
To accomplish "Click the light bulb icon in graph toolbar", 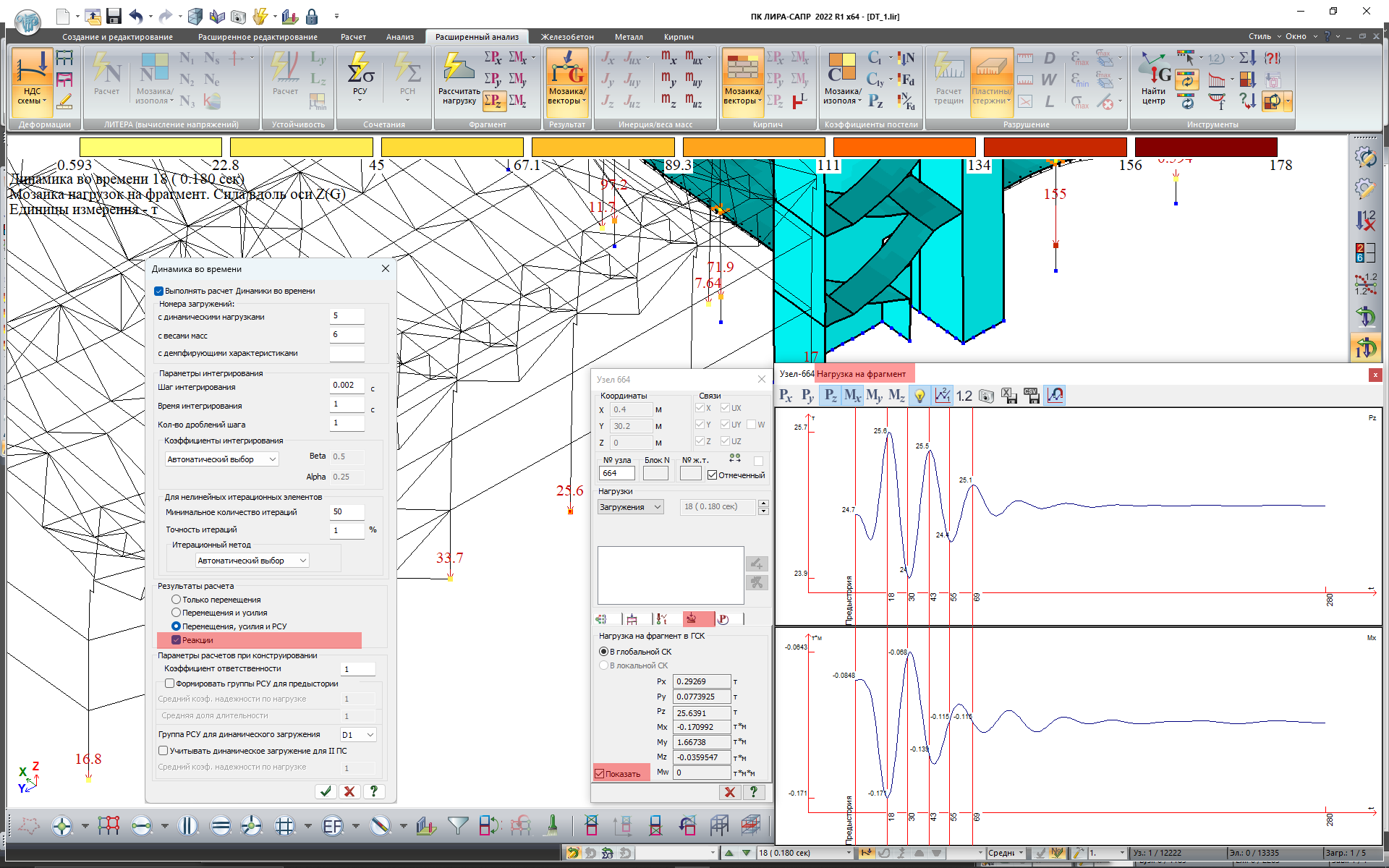I will click(919, 396).
